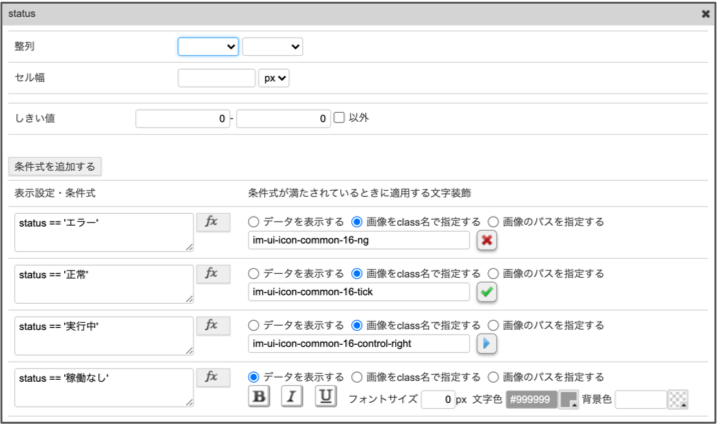Image resolution: width=722 pixels, height=431 pixels.
Task: Select '画像のパスを指定する' for the 正常 condition
Action: click(x=494, y=273)
